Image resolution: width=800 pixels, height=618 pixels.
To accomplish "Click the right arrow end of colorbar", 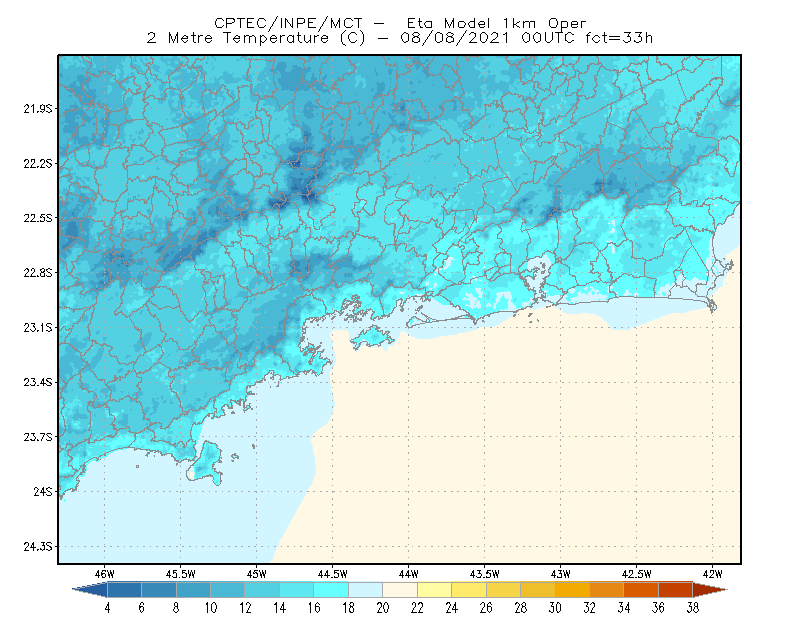I will click(710, 589).
